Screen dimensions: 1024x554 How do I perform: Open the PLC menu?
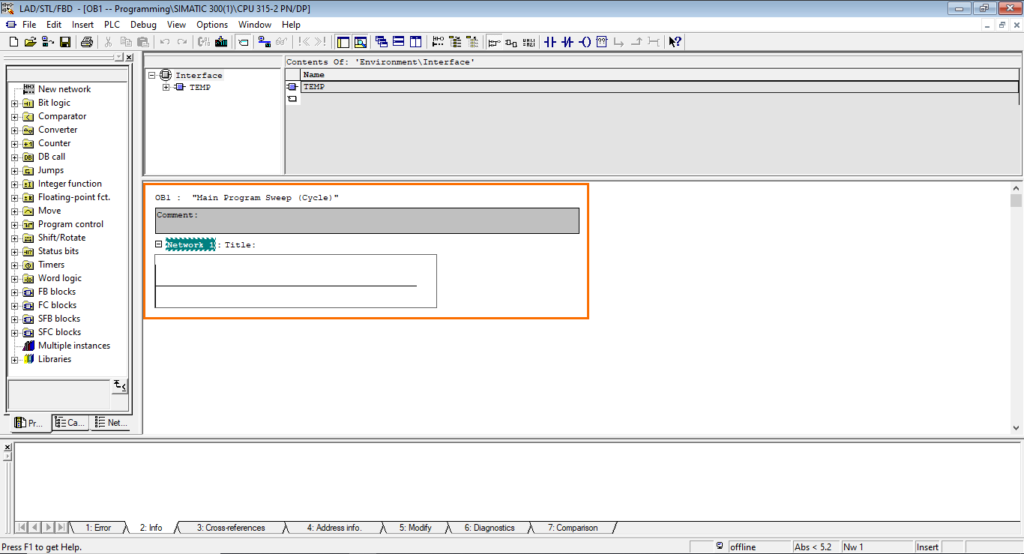(x=112, y=25)
